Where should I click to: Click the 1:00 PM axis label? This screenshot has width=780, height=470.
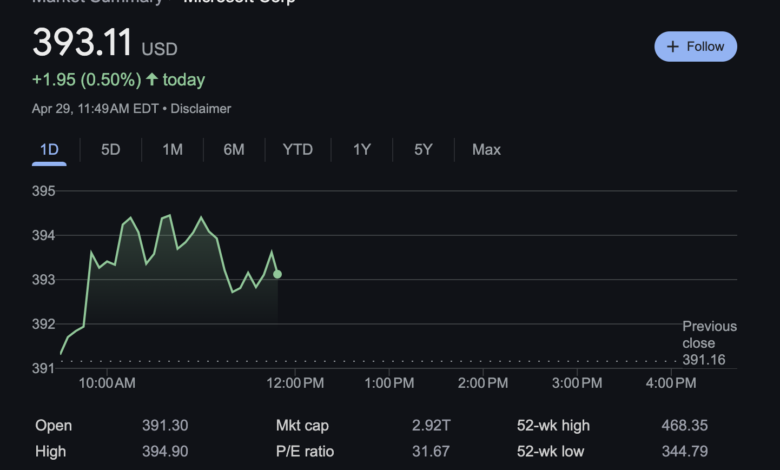tap(389, 383)
